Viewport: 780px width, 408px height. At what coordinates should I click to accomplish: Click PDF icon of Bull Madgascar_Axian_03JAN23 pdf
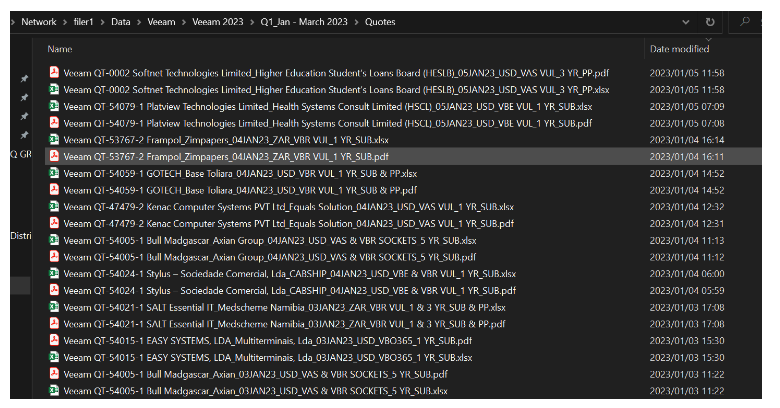(x=54, y=374)
